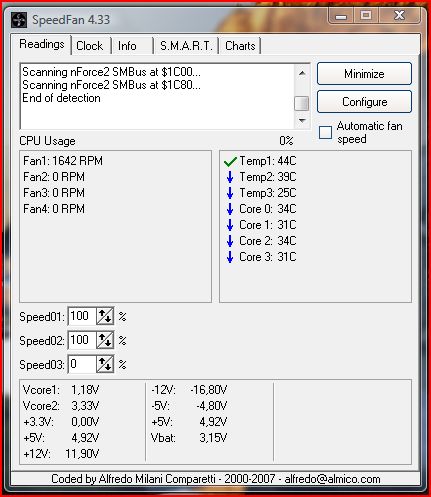Click the Speed01 value field
Screen dimensions: 431x497
coord(82,316)
